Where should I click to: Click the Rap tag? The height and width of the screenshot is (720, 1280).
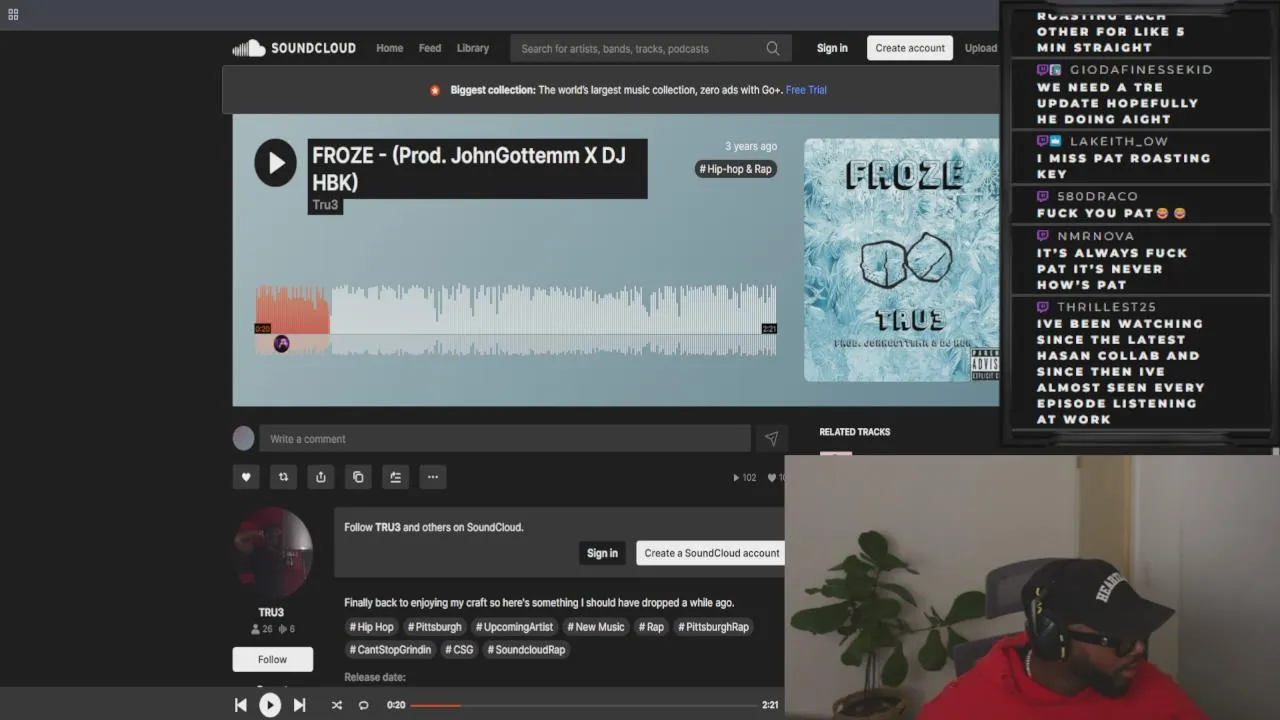[651, 627]
